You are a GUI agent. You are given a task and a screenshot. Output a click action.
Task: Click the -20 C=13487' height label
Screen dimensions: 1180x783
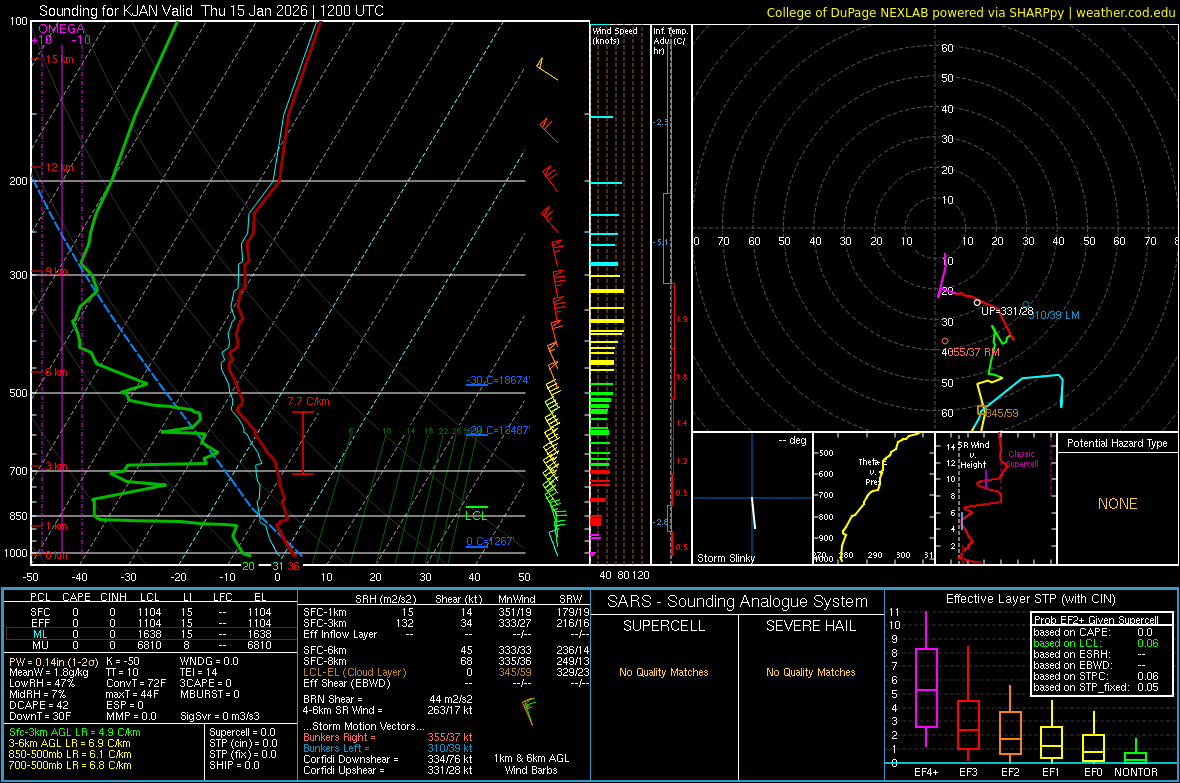(x=498, y=431)
